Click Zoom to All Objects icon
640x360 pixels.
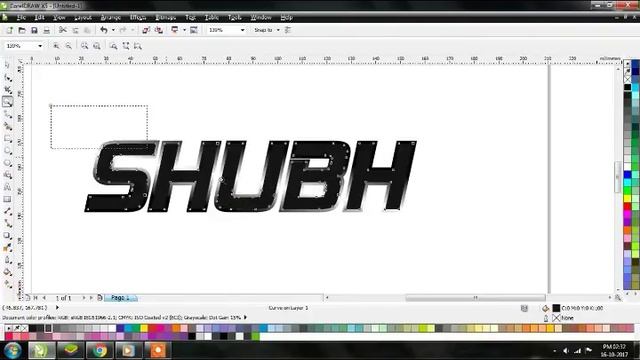97,46
